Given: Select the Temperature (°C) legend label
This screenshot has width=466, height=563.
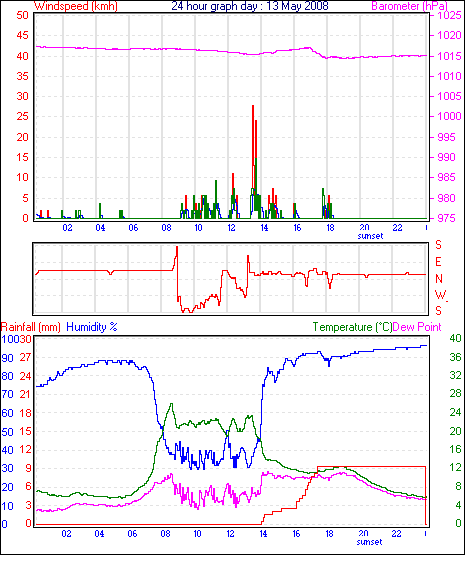Looking at the screenshot, I should (352, 327).
